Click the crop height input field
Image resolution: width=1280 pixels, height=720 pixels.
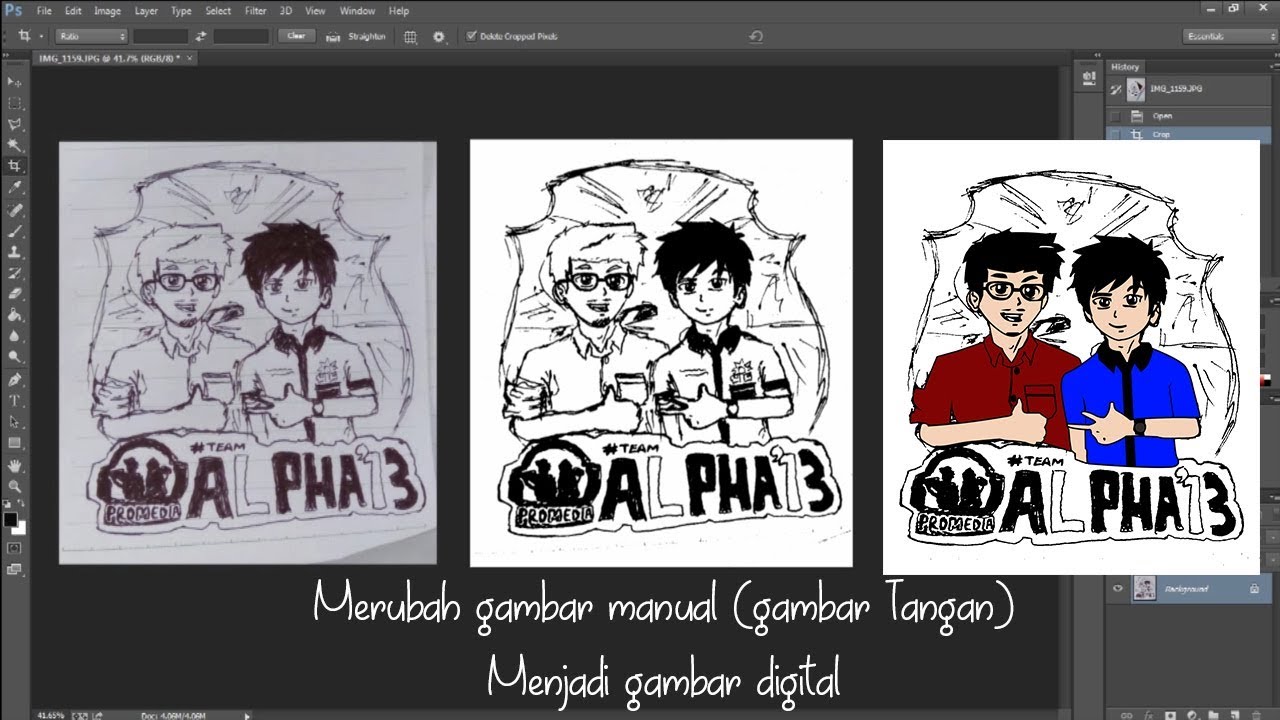tap(241, 36)
